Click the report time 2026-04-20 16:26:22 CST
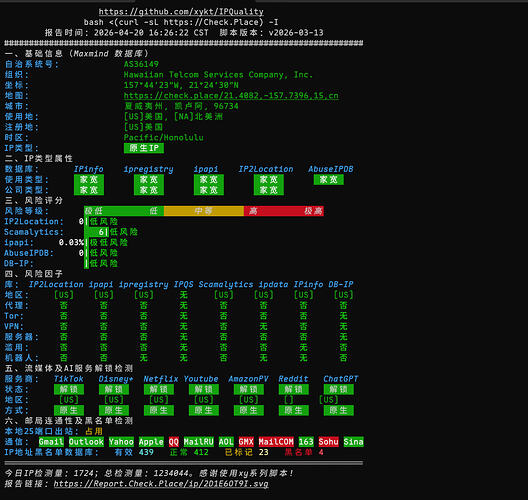 (151, 33)
